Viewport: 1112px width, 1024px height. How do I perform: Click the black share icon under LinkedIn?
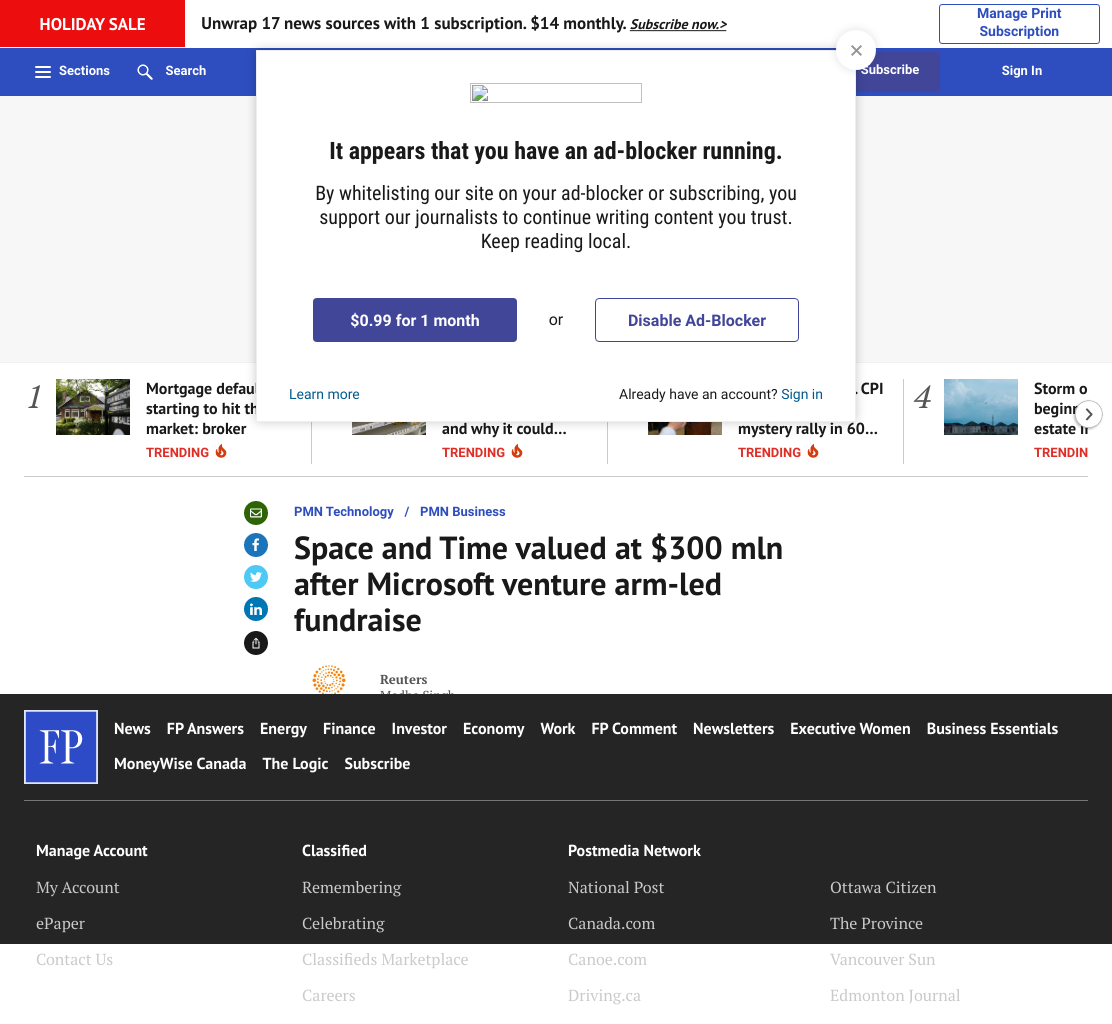coord(256,643)
